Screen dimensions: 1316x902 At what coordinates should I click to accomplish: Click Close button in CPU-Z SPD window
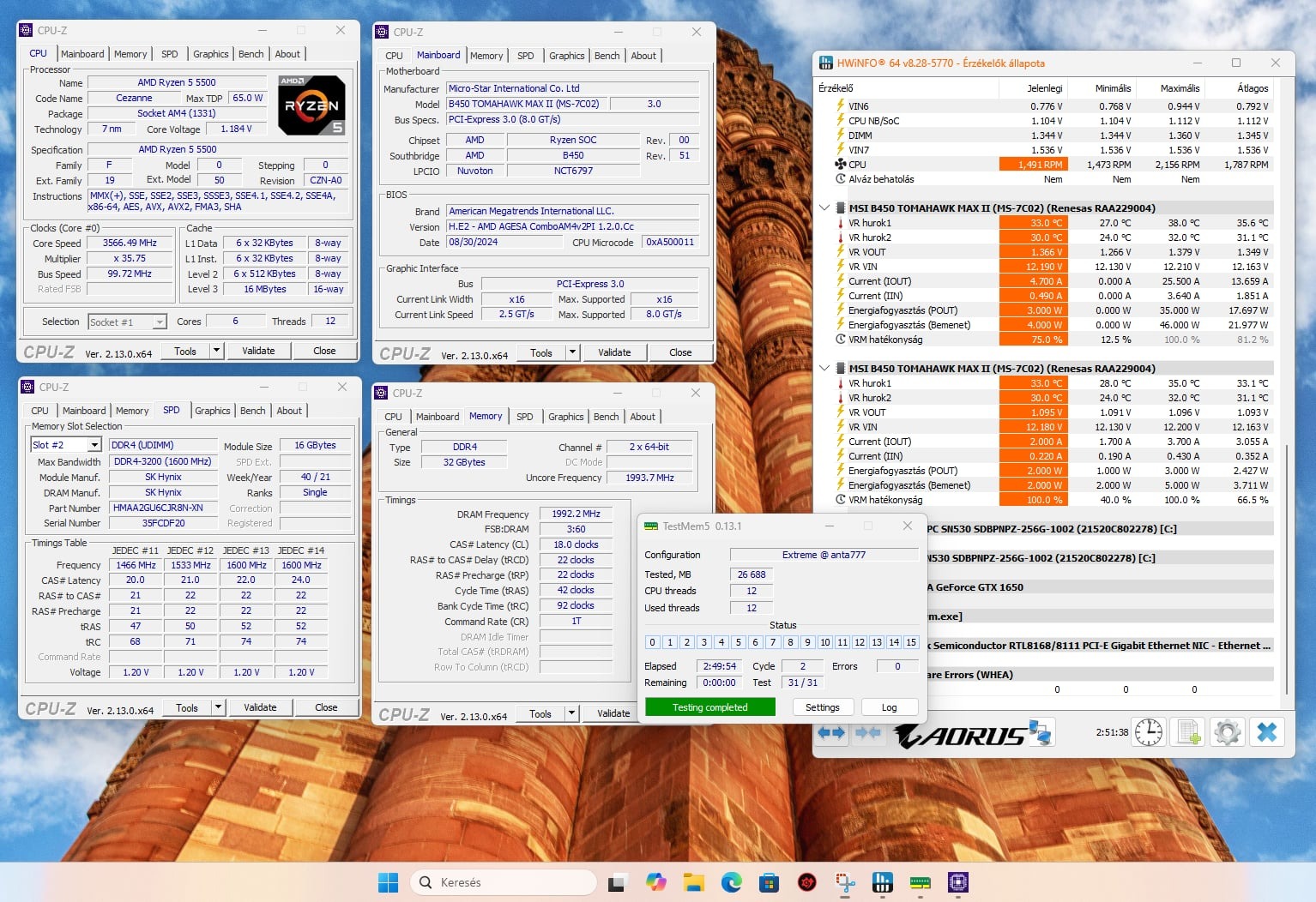click(326, 707)
